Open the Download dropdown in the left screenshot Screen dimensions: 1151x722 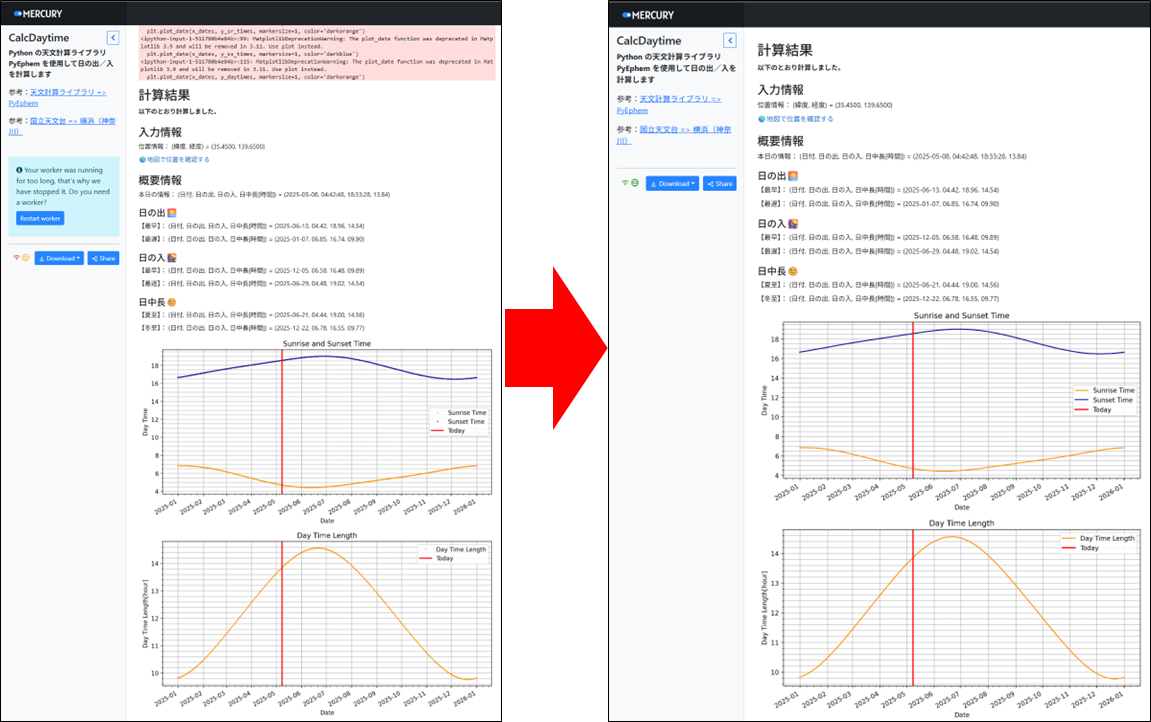(x=59, y=258)
